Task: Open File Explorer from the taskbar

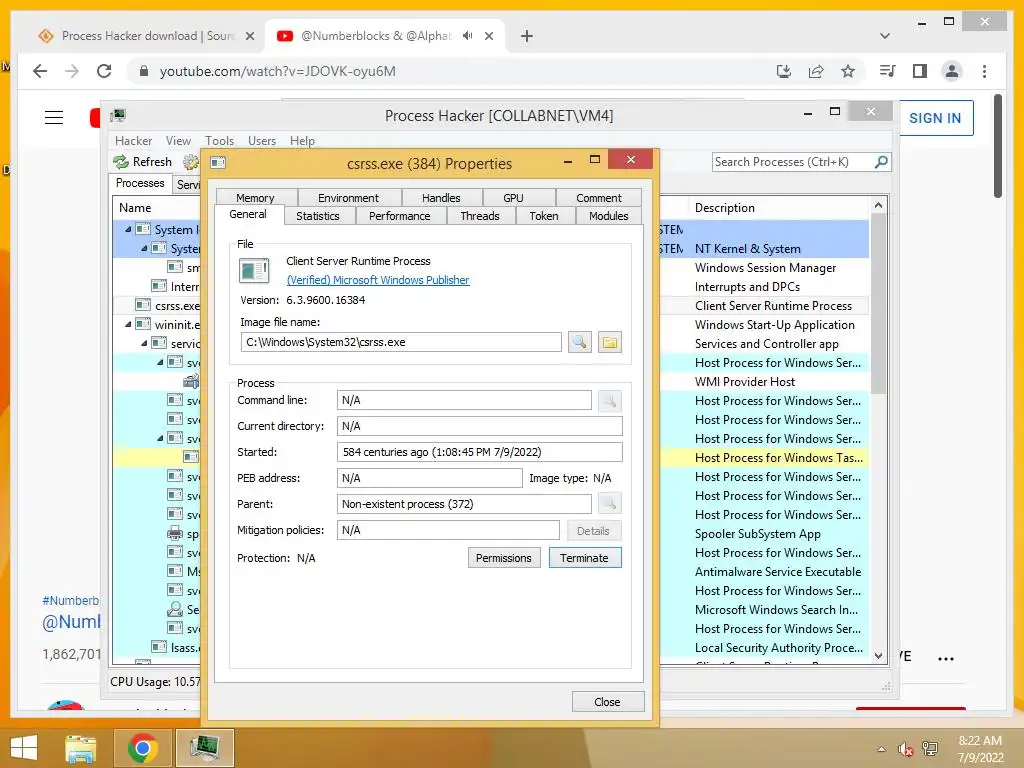Action: pos(80,748)
